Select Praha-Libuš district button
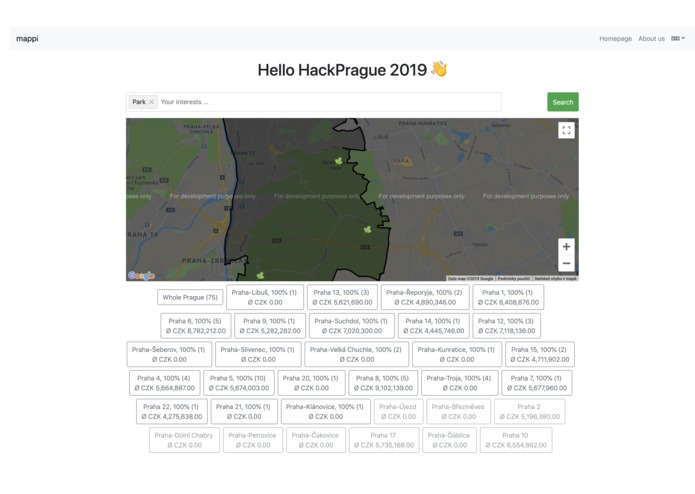This screenshot has width=695, height=494. pos(265,297)
